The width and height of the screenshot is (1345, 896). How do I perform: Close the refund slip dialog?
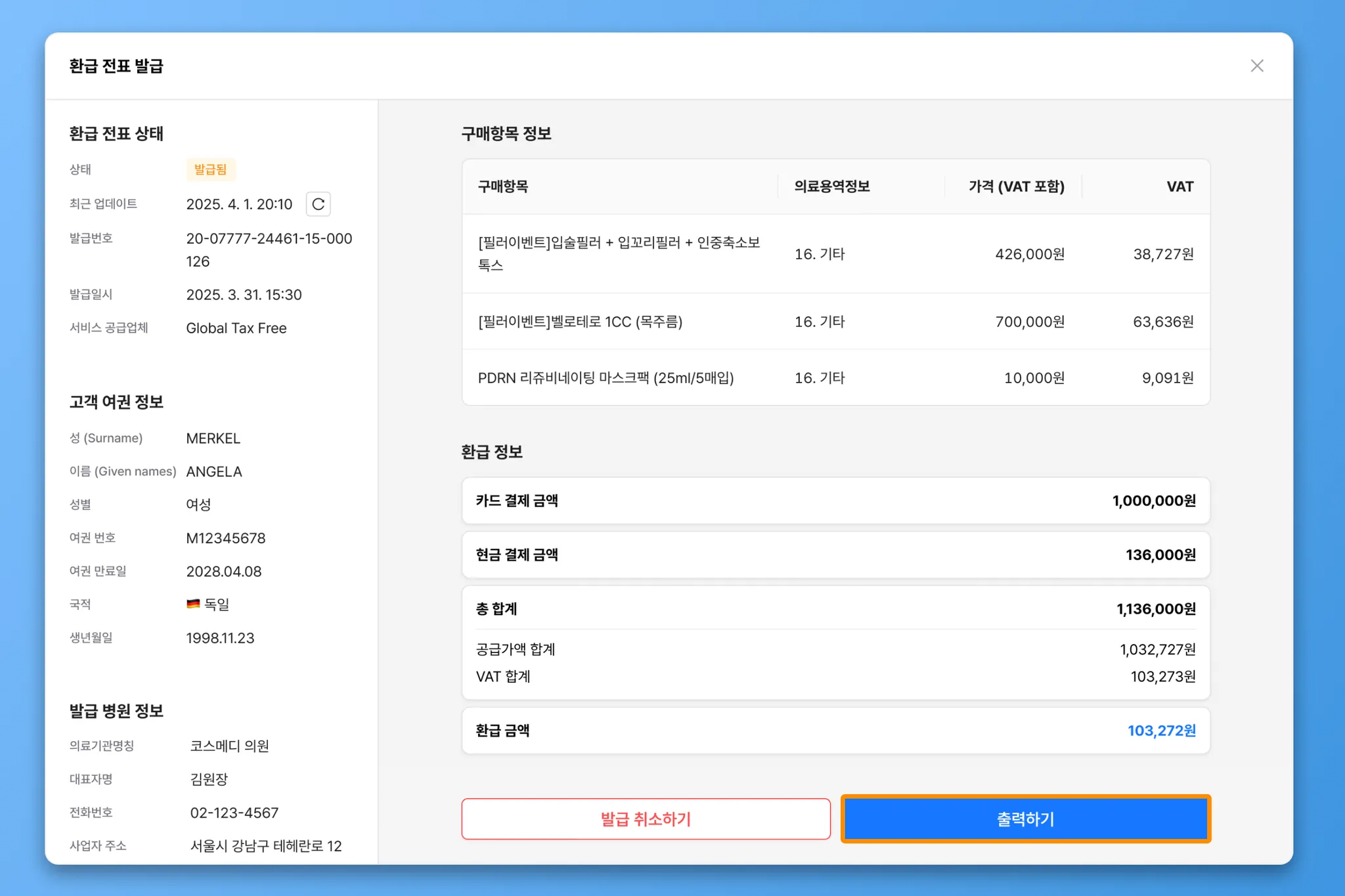coord(1256,66)
